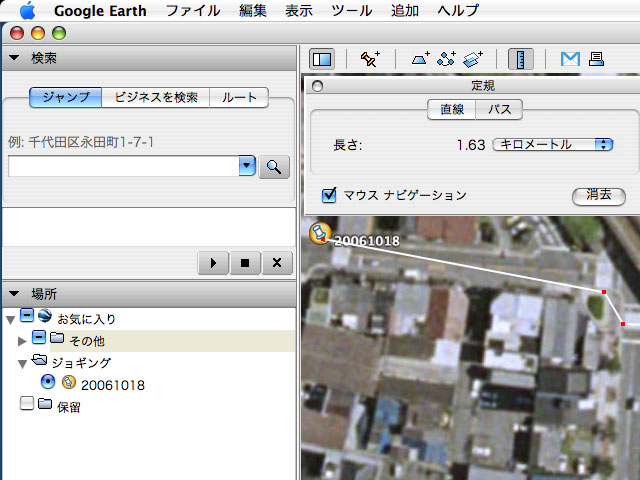640x480 pixels.
Task: Collapse the お気に入り tree node
Action: tap(11, 320)
